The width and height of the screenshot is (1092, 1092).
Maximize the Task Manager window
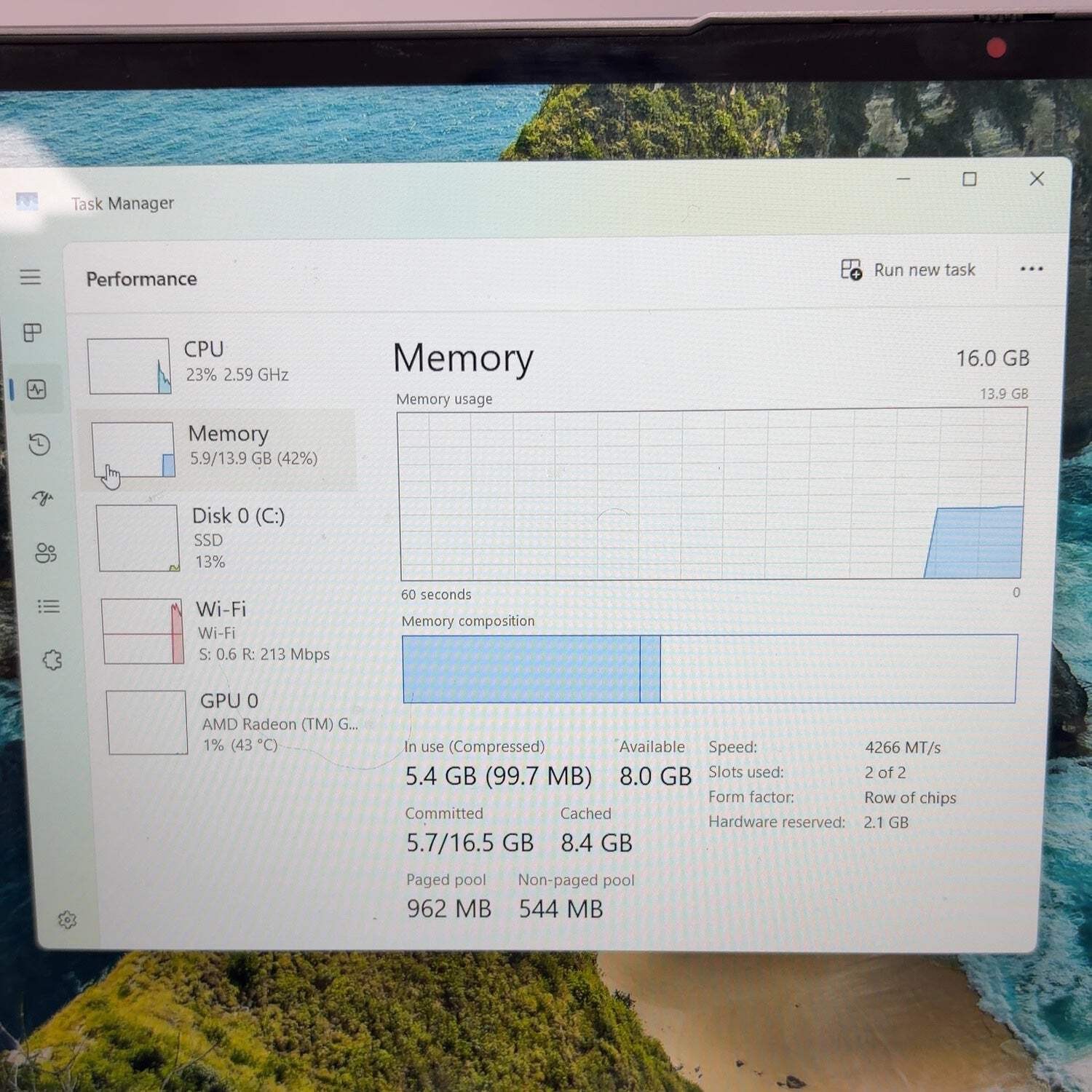tap(970, 179)
